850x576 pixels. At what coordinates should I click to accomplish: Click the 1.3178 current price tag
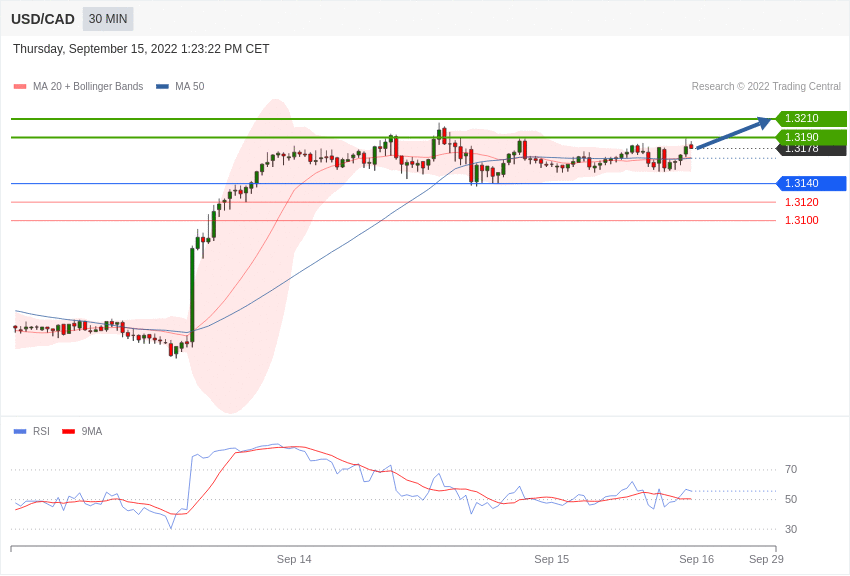(x=811, y=150)
